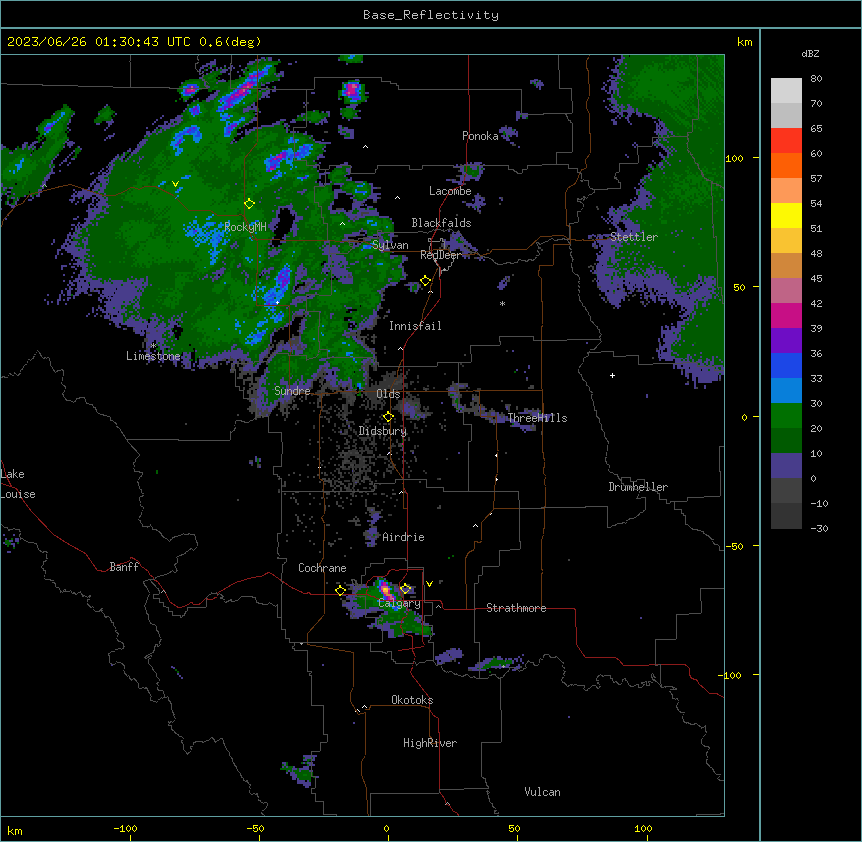Image resolution: width=862 pixels, height=842 pixels.
Task: Pick the blue 33-36 dBZ legend swatch
Action: point(786,365)
